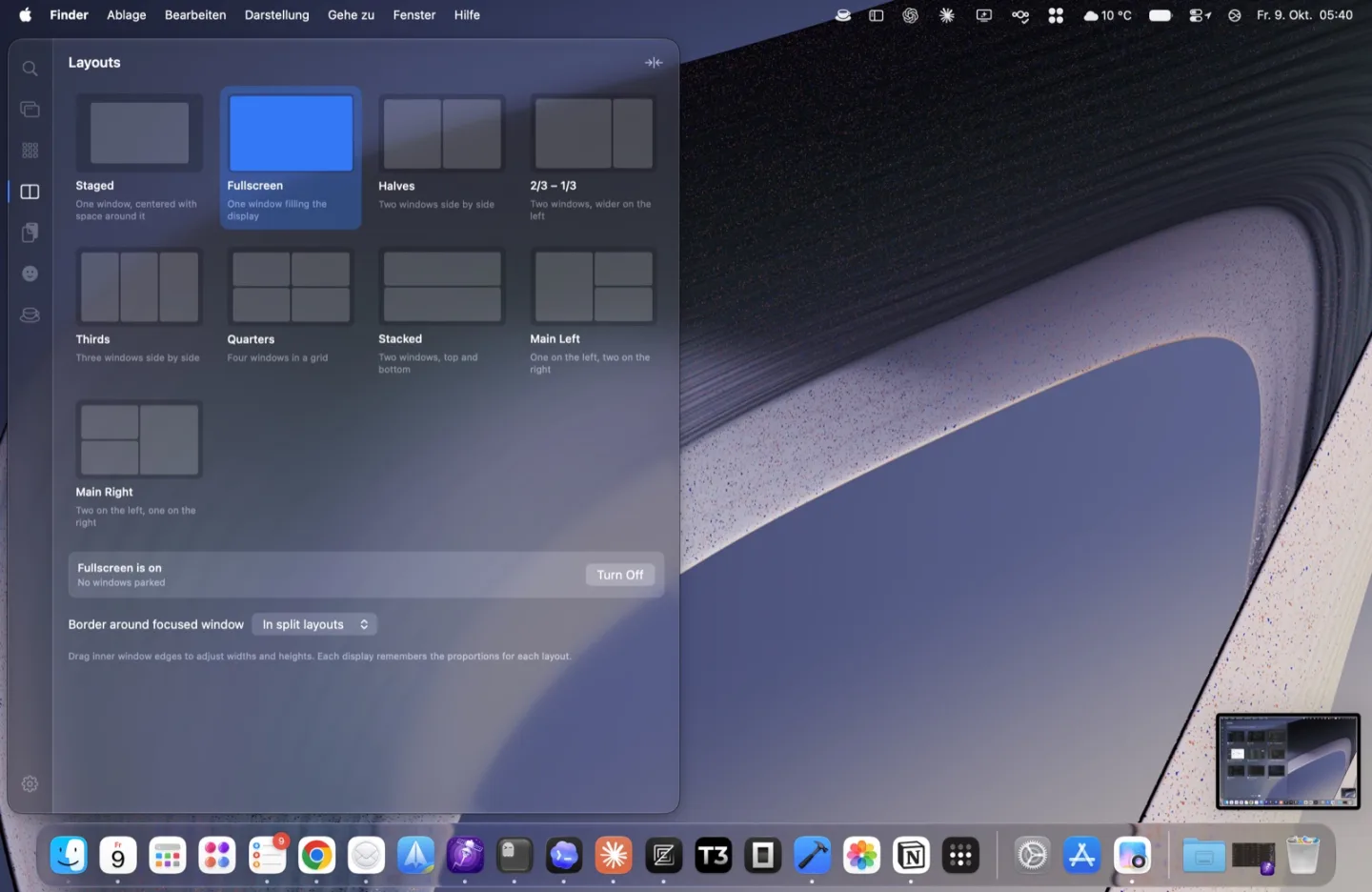Open the App Store from the Dock
This screenshot has width=1372, height=892.
(1081, 856)
